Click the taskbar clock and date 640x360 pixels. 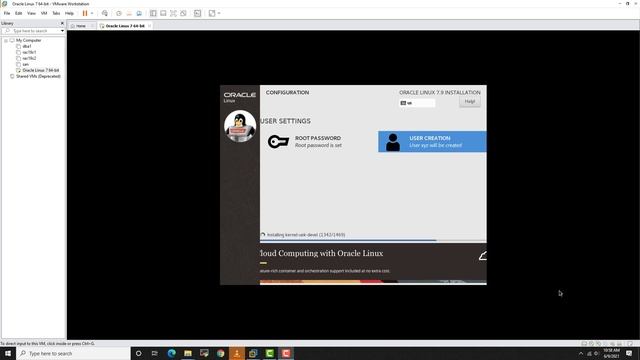click(611, 353)
